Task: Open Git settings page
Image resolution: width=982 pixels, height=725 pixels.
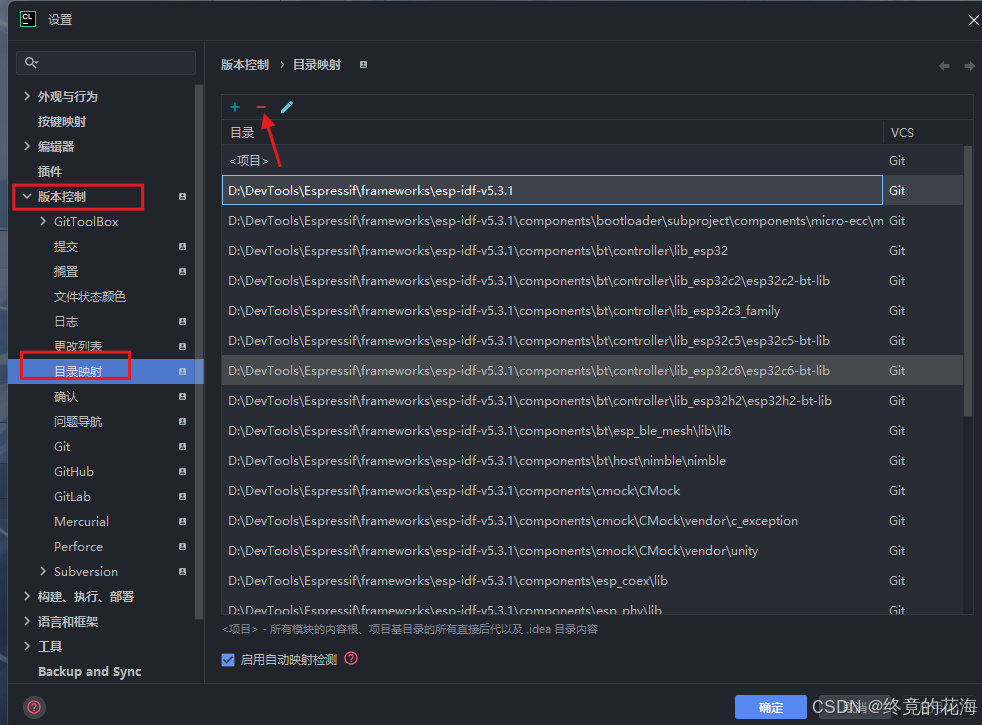Action: pyautogui.click(x=62, y=446)
